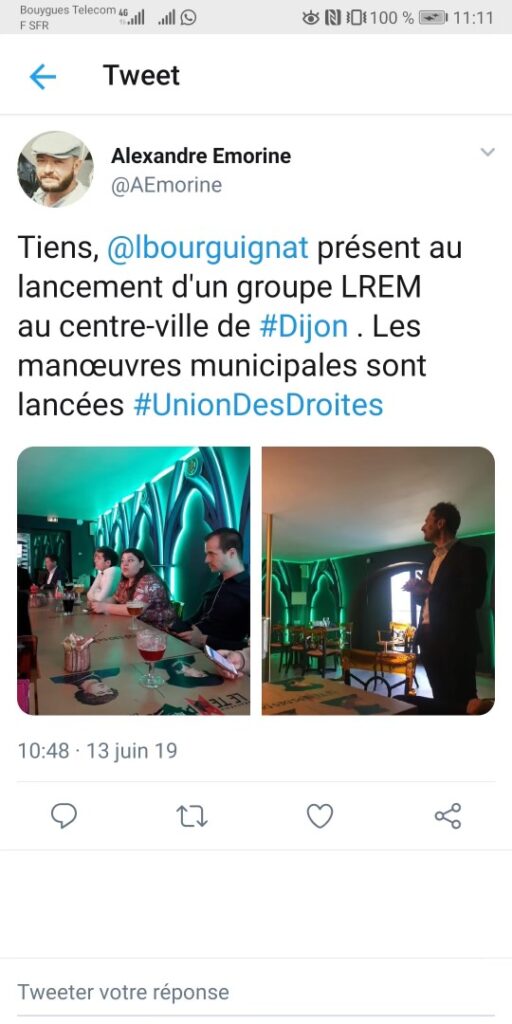Viewport: 512px width, 1024px height.
Task: Retweet using the arrows icon
Action: pos(192,816)
